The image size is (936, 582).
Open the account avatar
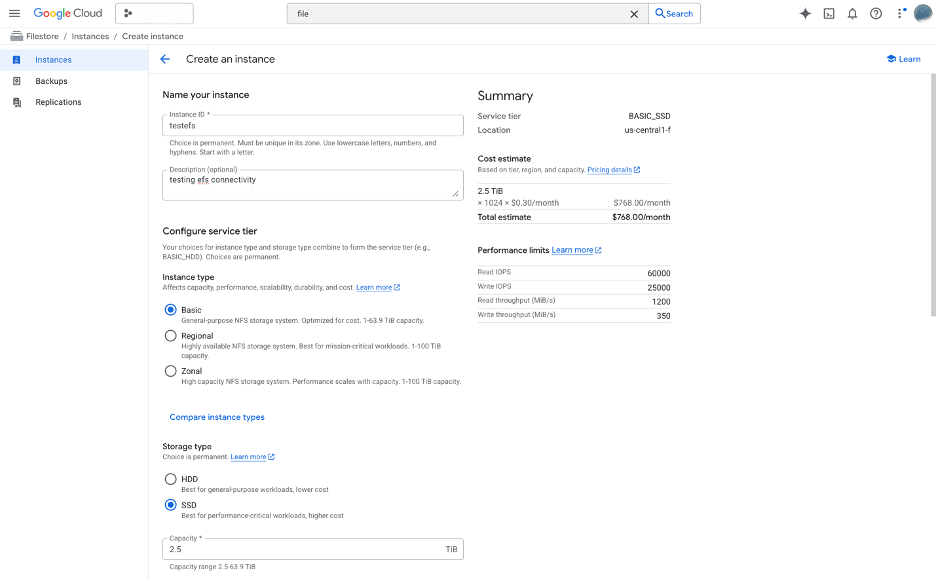point(921,13)
